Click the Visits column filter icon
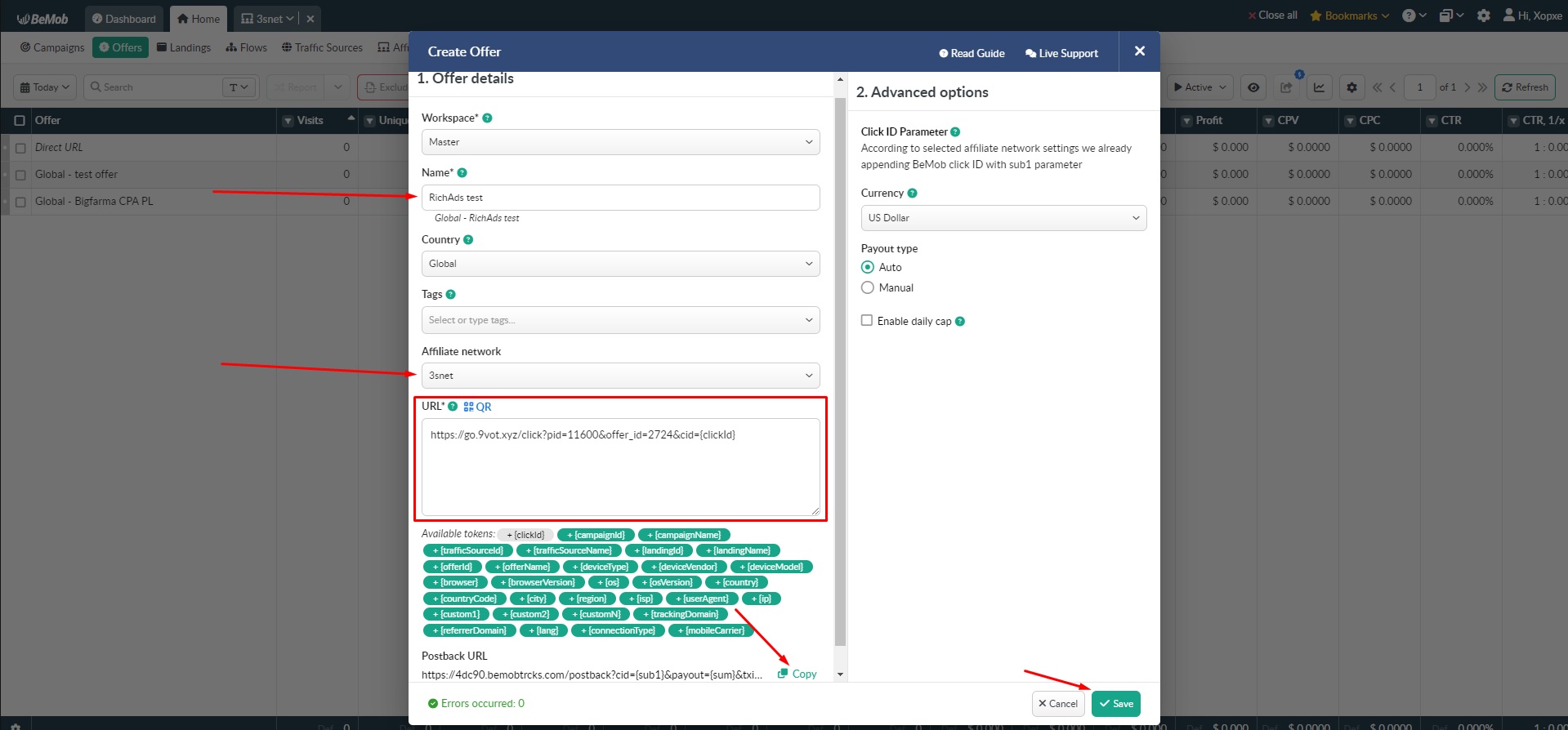Screen dimensions: 1568x730 (x=288, y=121)
